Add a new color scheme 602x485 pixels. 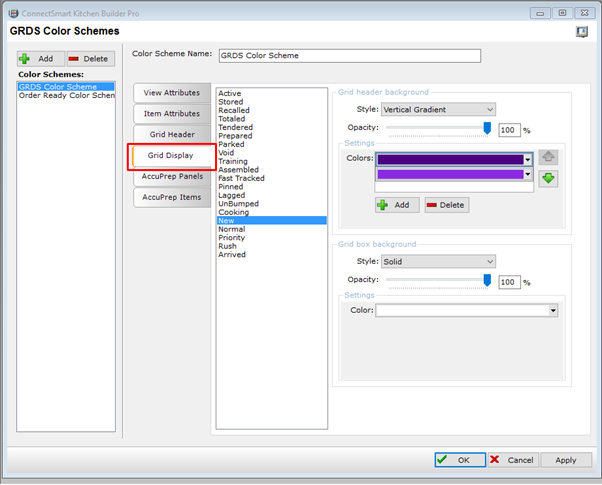[39, 59]
